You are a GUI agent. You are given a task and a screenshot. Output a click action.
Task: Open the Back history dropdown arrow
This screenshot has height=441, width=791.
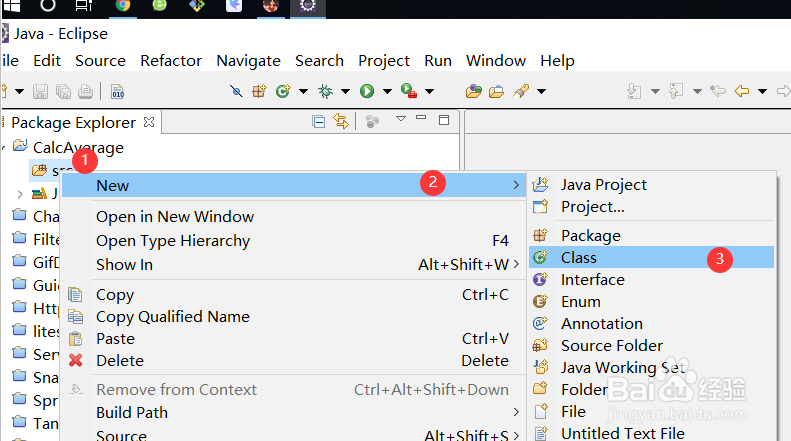[x=762, y=91]
